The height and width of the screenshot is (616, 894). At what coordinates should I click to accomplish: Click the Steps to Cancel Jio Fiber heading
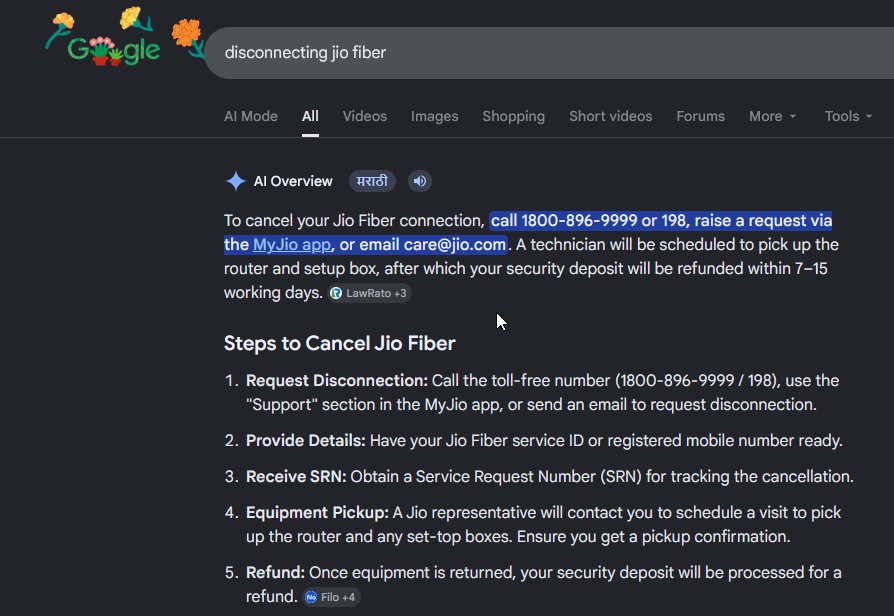coord(340,343)
